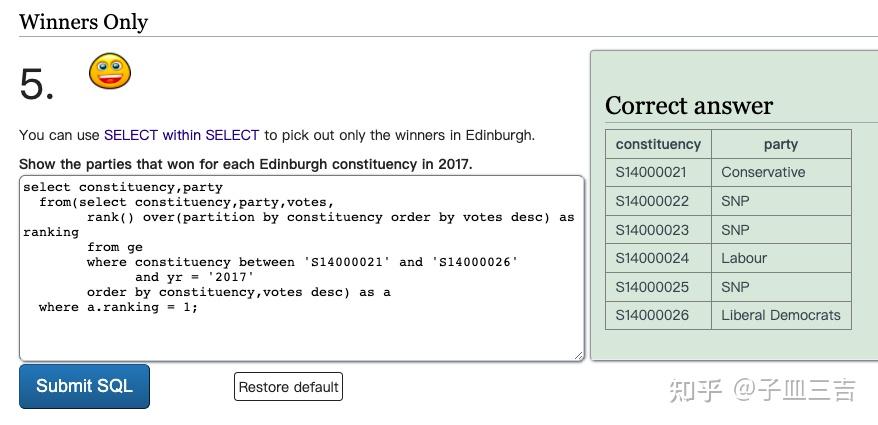This screenshot has width=878, height=425.
Task: Click the S14000025 constituency cell
Action: pos(651,287)
